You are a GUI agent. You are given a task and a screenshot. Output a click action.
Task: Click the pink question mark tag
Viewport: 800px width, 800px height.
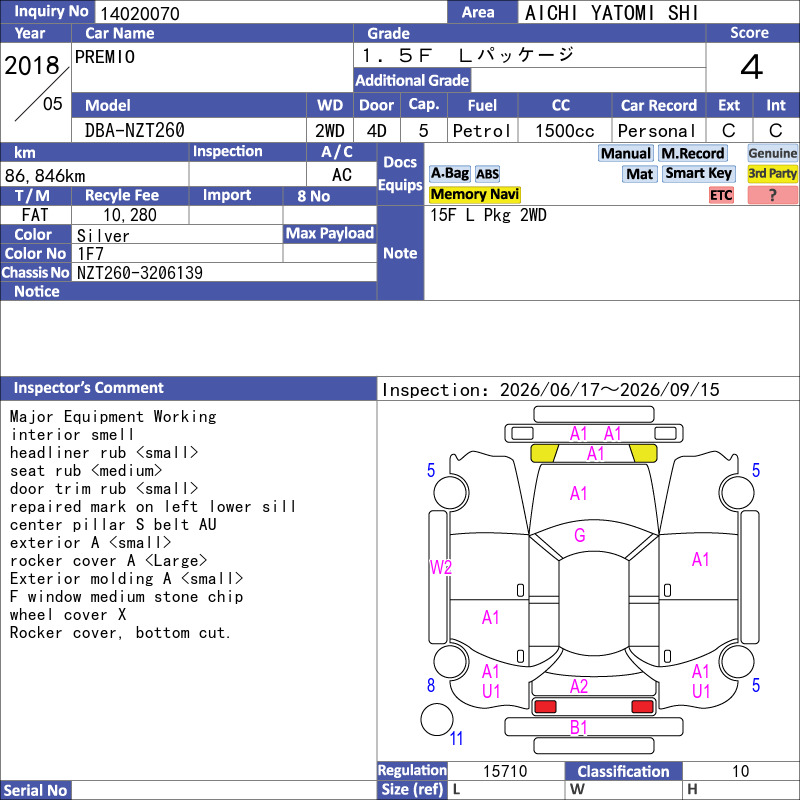coord(772,195)
